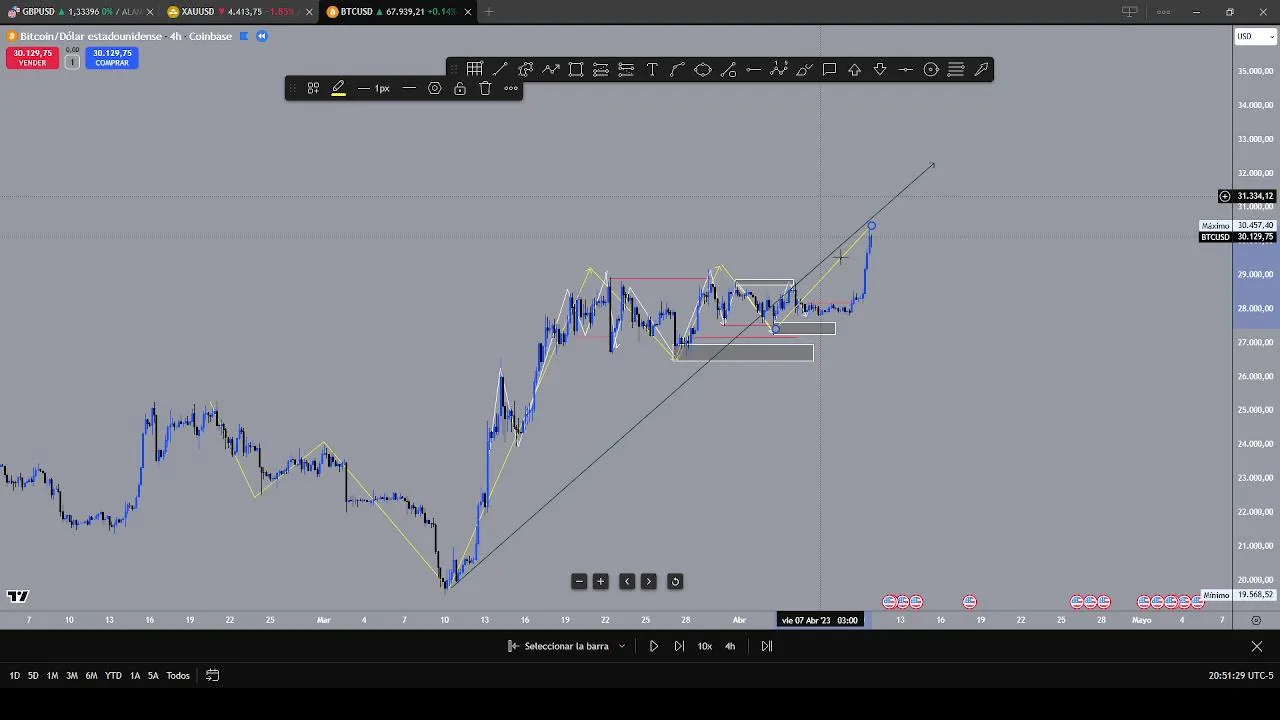This screenshot has height=720, width=1280.
Task: Open chart time axis settings gear
Action: pyautogui.click(x=1256, y=620)
